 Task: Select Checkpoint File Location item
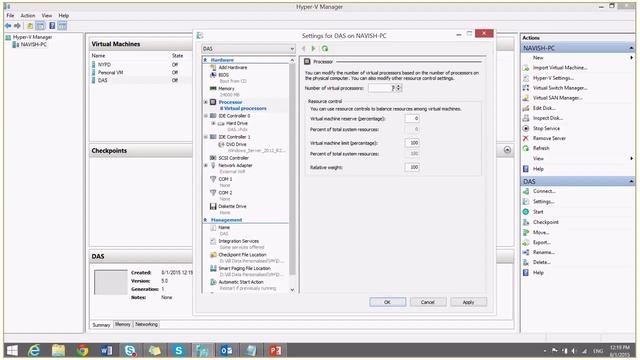242,255
